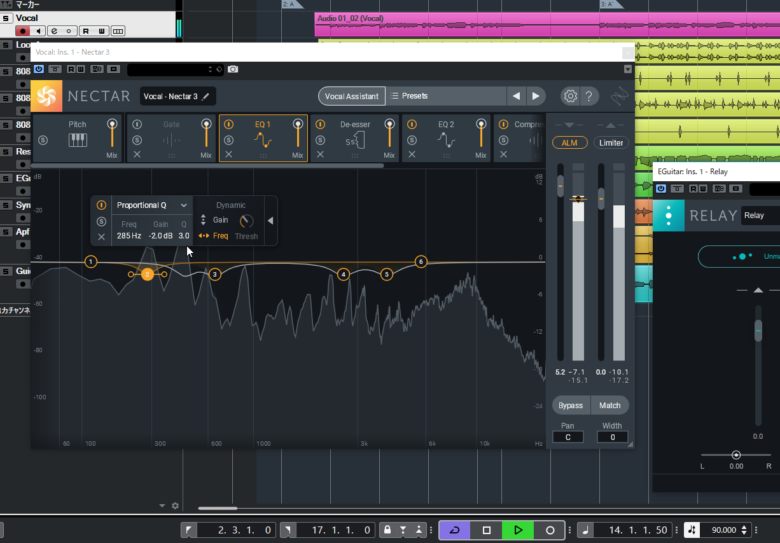The image size is (780, 543).
Task: Click EQ node 3
Action: (214, 274)
